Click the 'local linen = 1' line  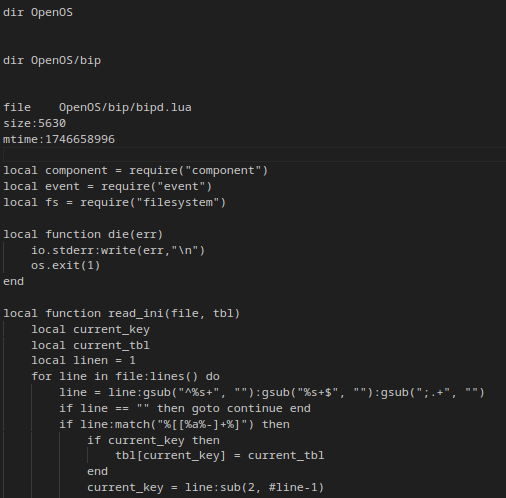pos(83,361)
